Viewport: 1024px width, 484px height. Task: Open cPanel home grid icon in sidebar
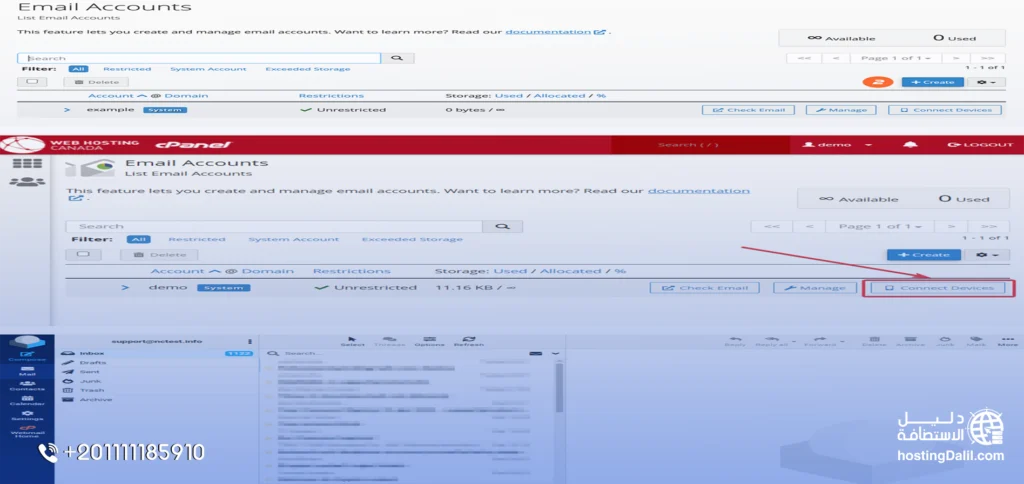pos(27,163)
